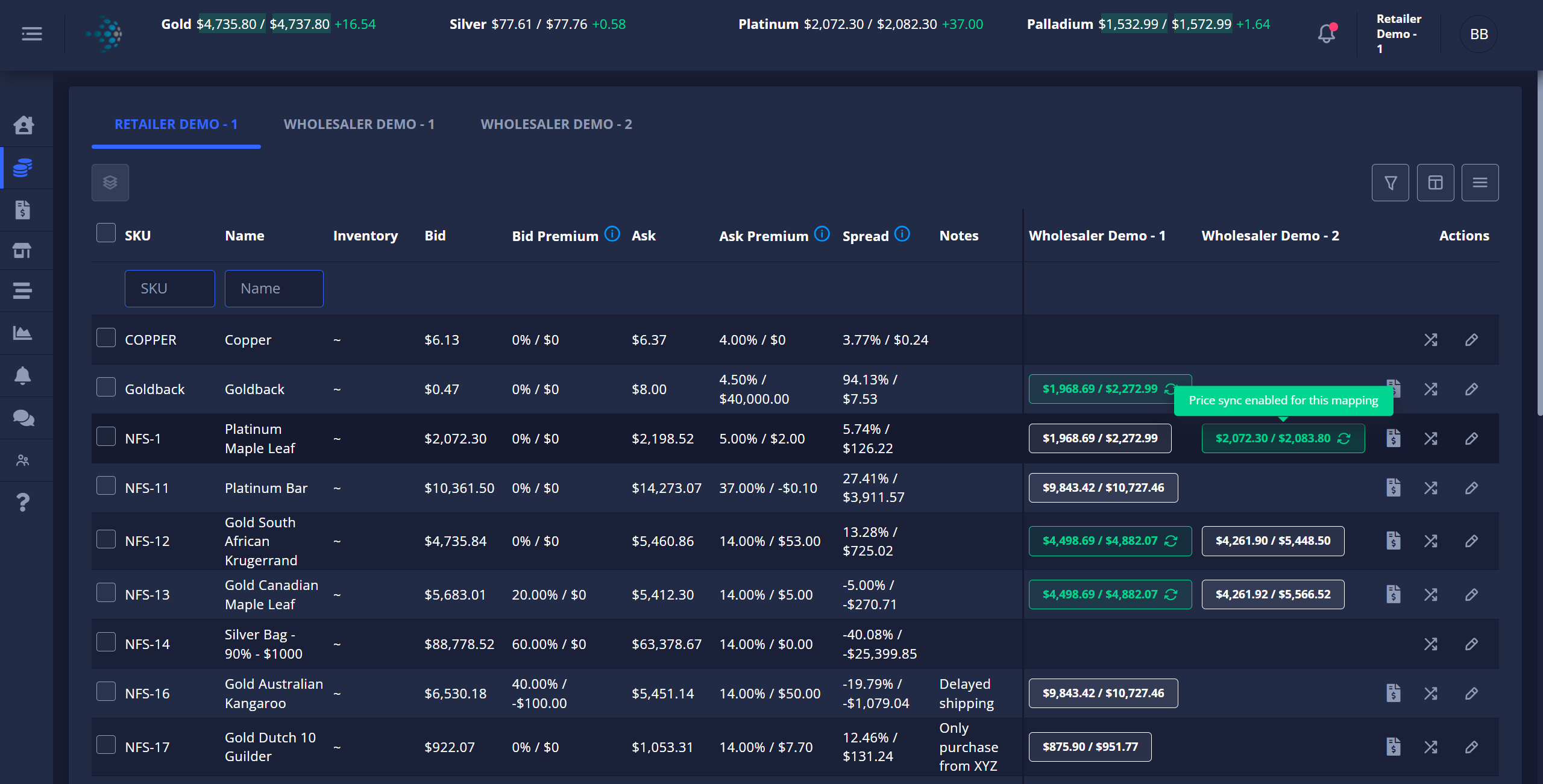Edit the COPPER row with pencil icon
Image resolution: width=1543 pixels, height=784 pixels.
pos(1471,340)
